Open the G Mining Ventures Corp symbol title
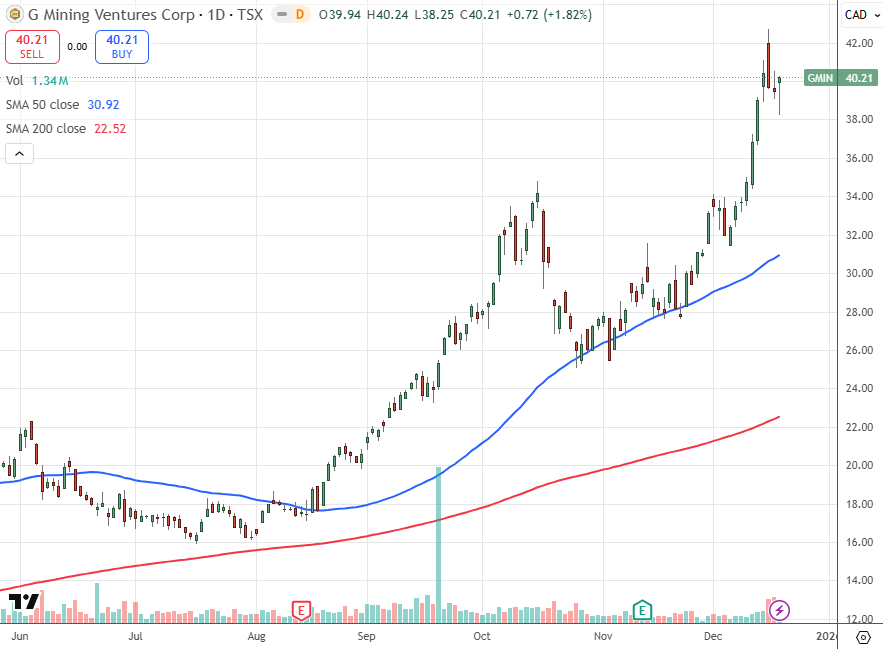The width and height of the screenshot is (883, 649). (x=112, y=15)
